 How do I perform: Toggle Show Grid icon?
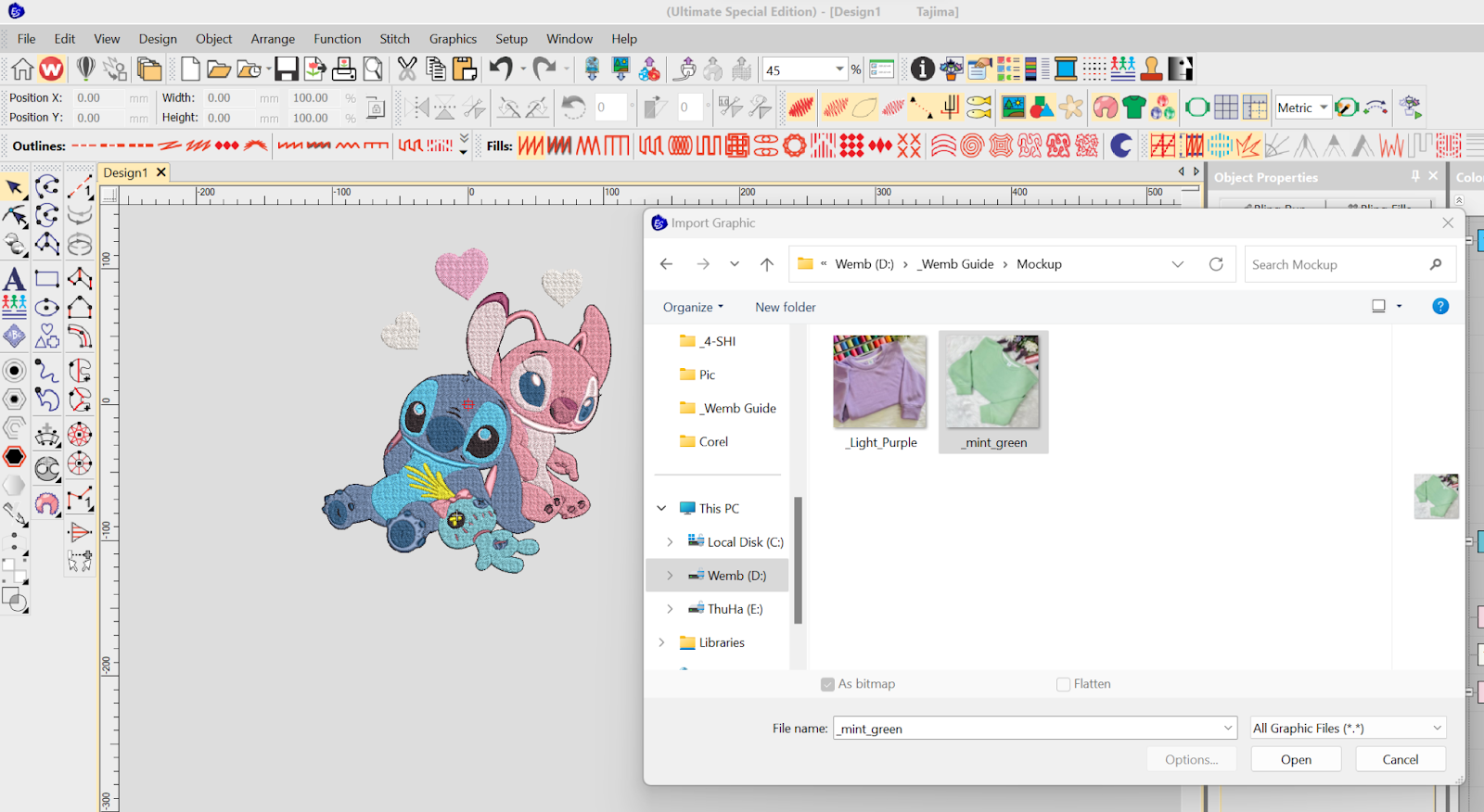(x=1226, y=108)
